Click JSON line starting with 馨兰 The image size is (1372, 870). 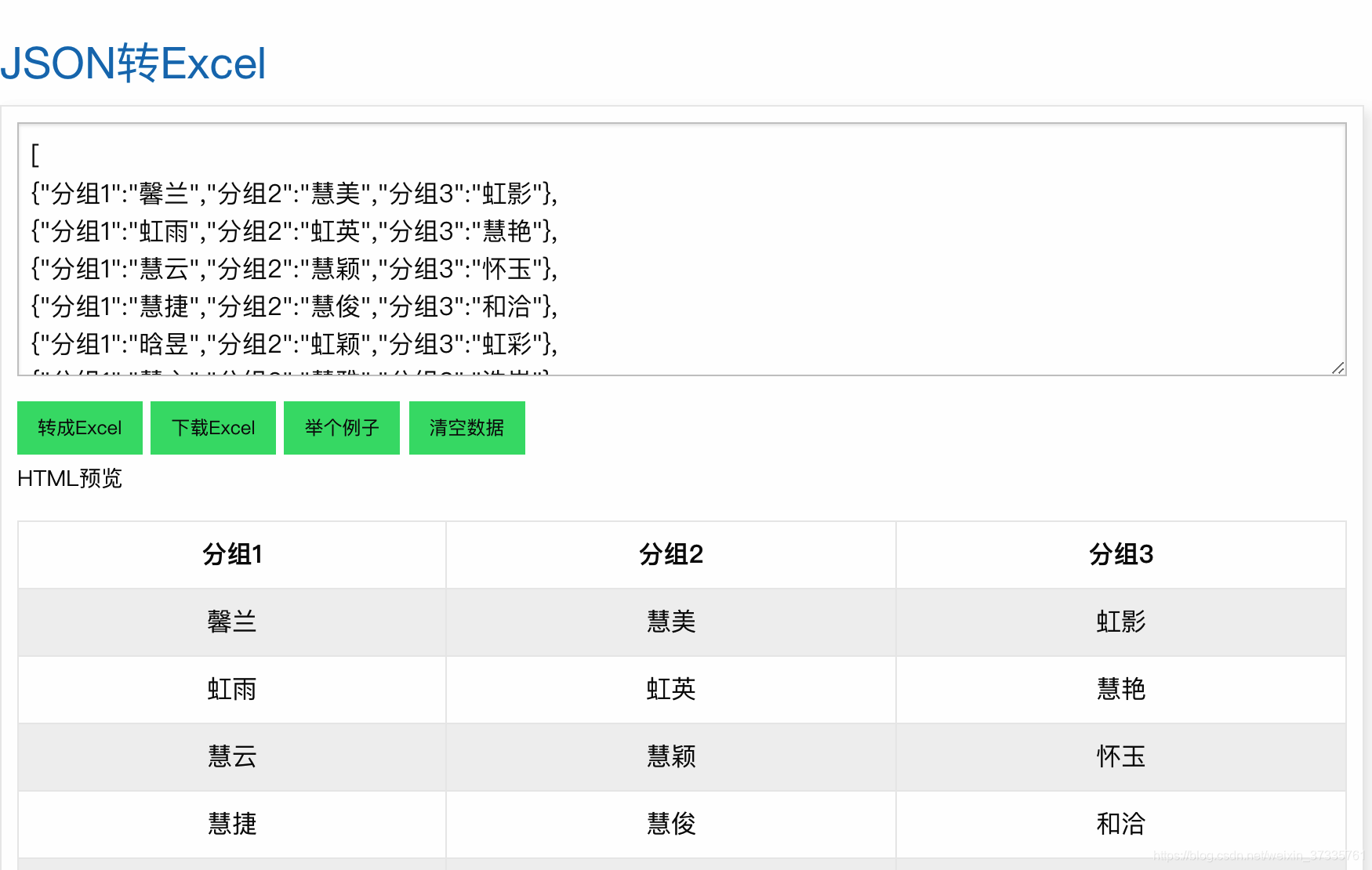tap(294, 194)
